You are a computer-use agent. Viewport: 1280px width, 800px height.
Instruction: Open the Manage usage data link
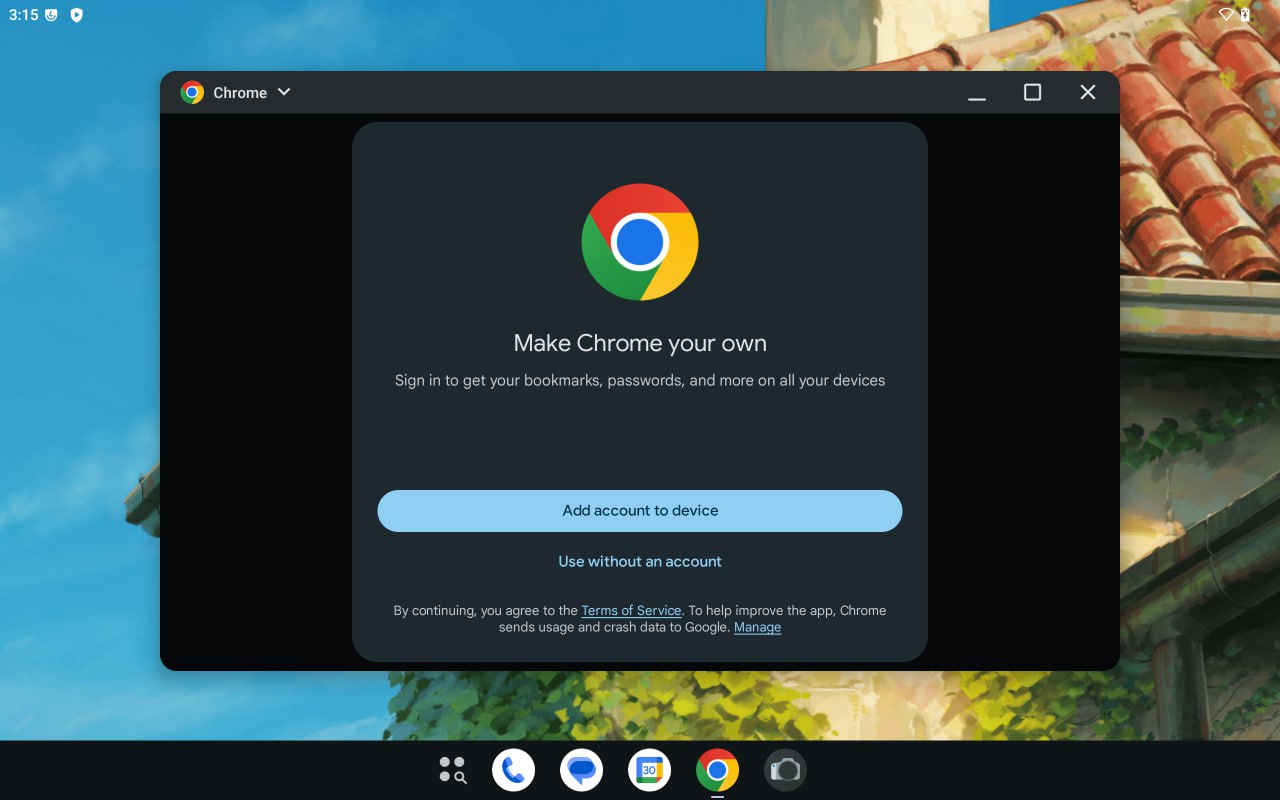pyautogui.click(x=757, y=627)
